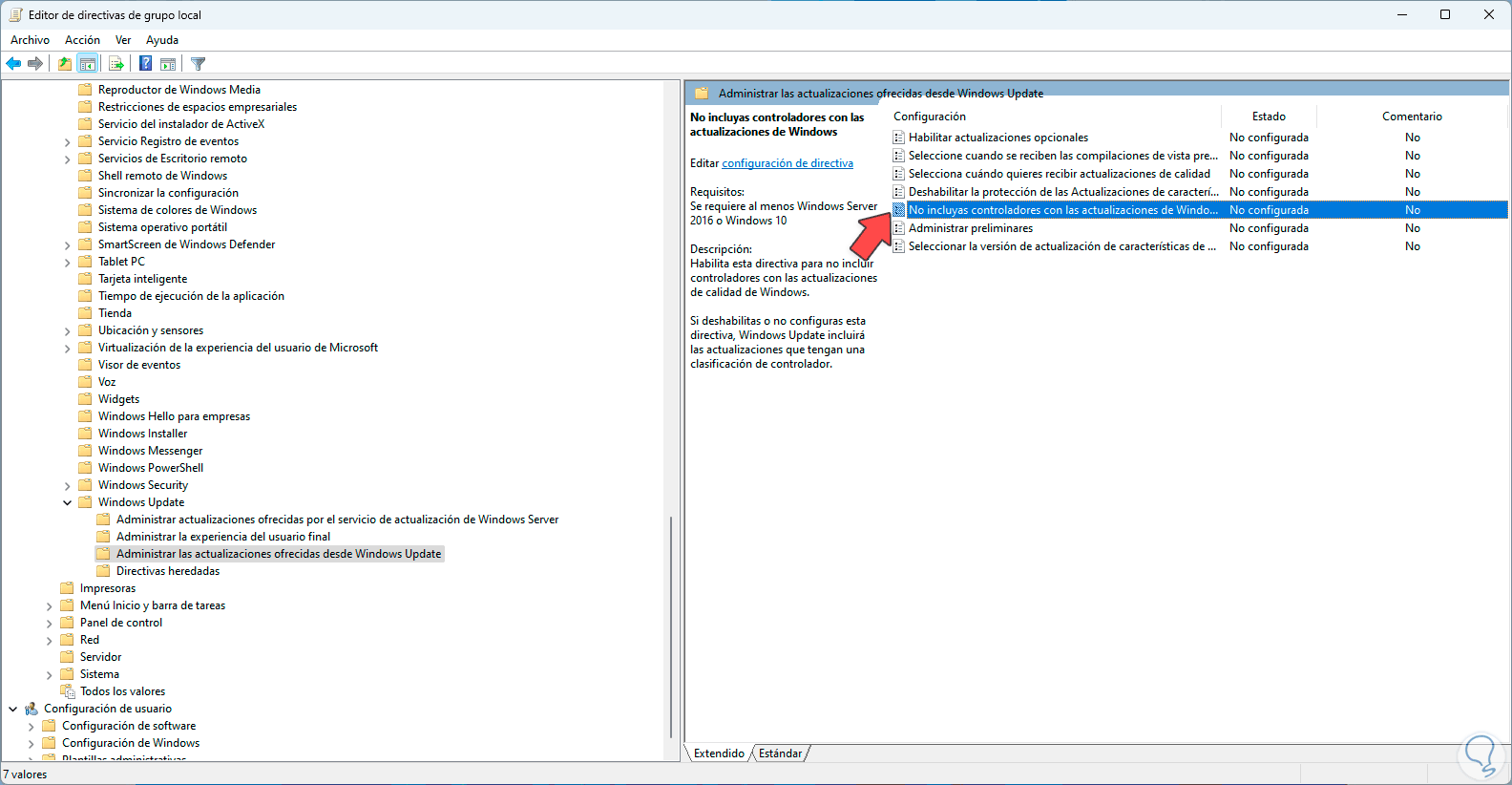This screenshot has height=785, width=1512.
Task: Sort by the Estado column header
Action: pos(1269,117)
